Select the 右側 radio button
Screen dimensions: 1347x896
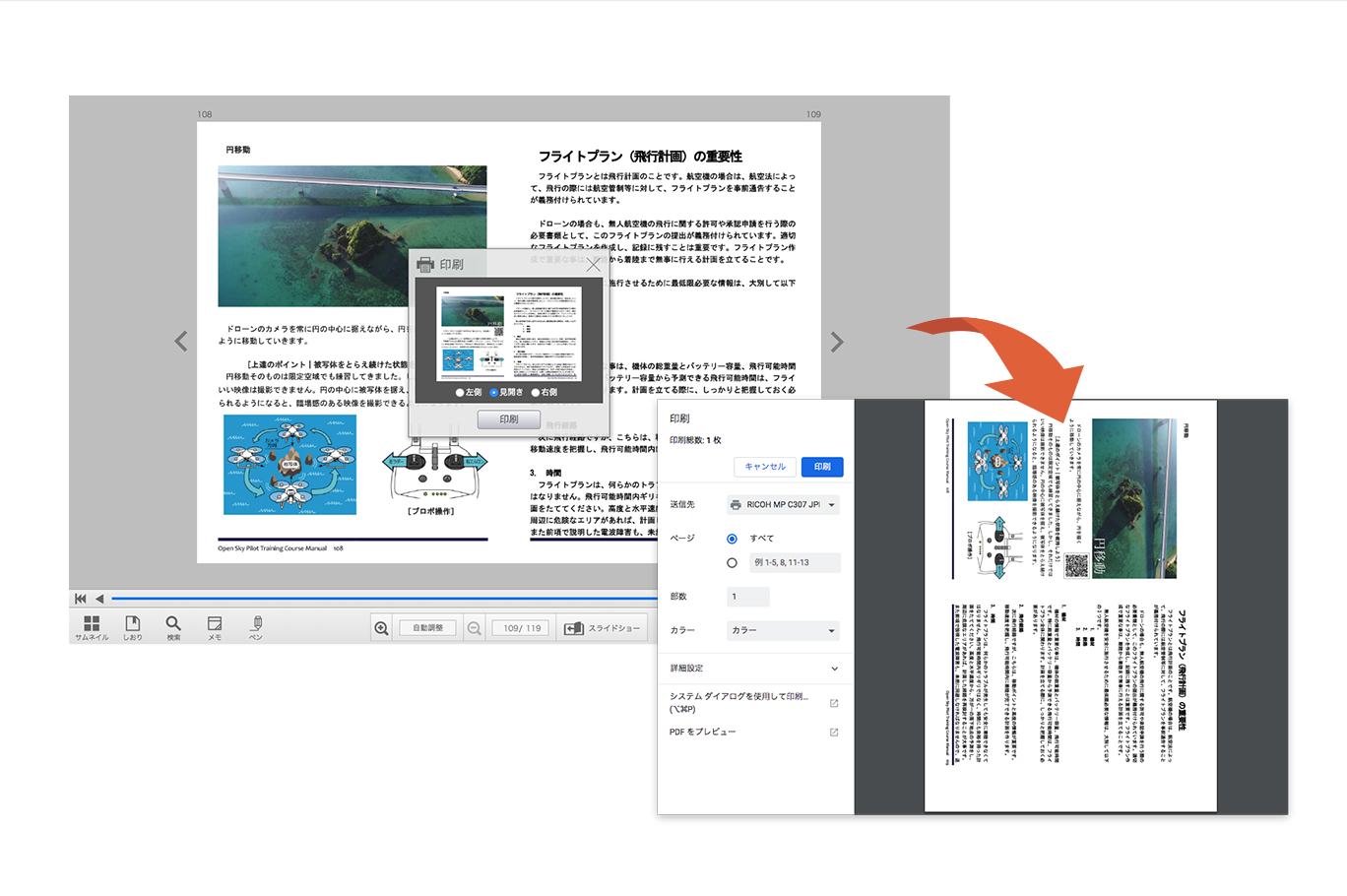[536, 392]
